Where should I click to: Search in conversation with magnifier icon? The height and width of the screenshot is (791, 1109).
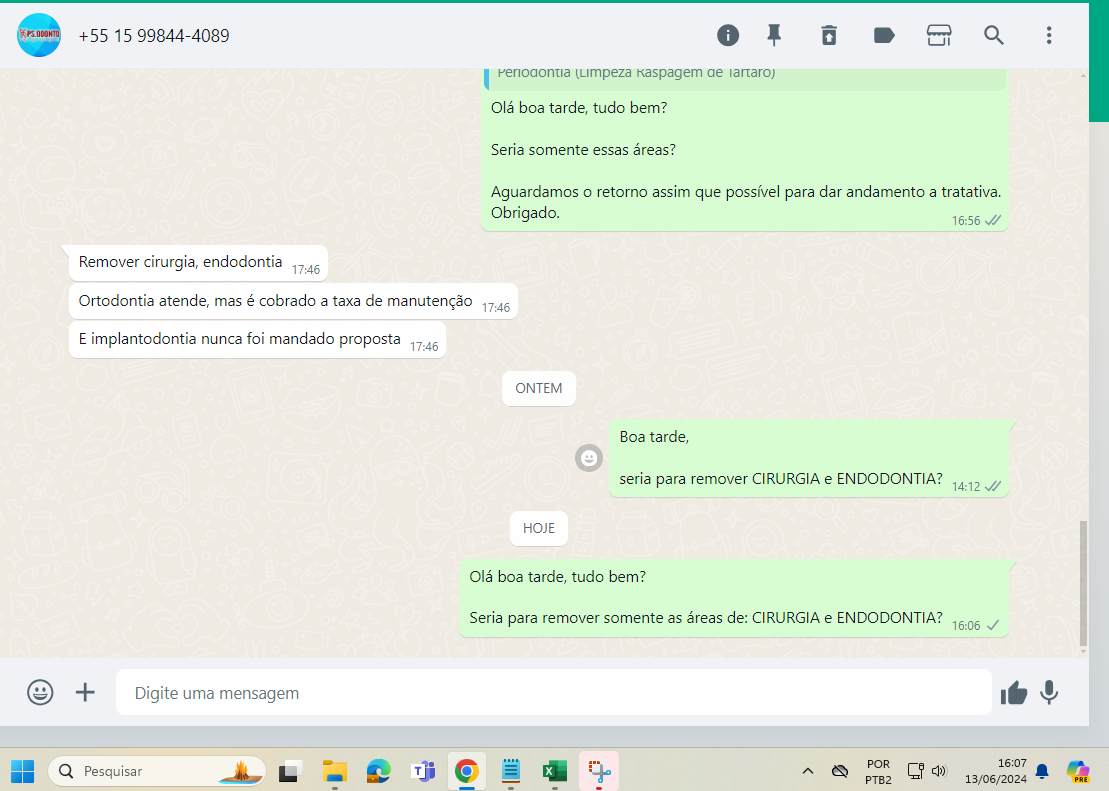click(994, 35)
